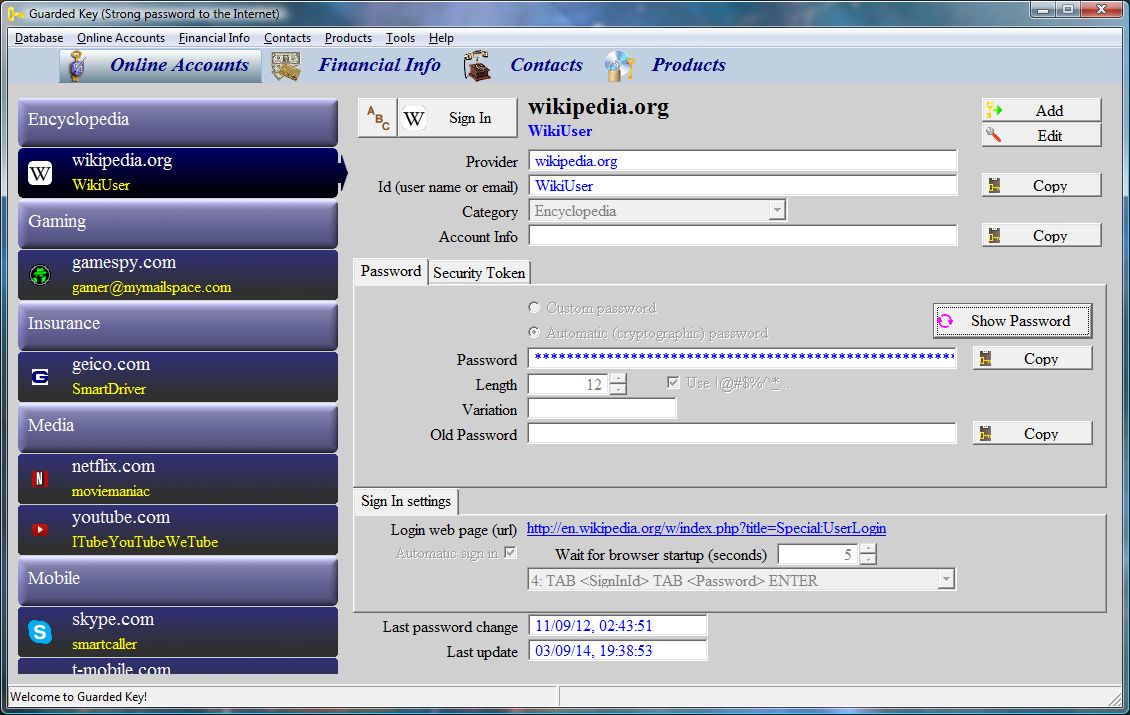Image resolution: width=1130 pixels, height=715 pixels.
Task: Decrease Wait for browser startup seconds
Action: tap(868, 559)
